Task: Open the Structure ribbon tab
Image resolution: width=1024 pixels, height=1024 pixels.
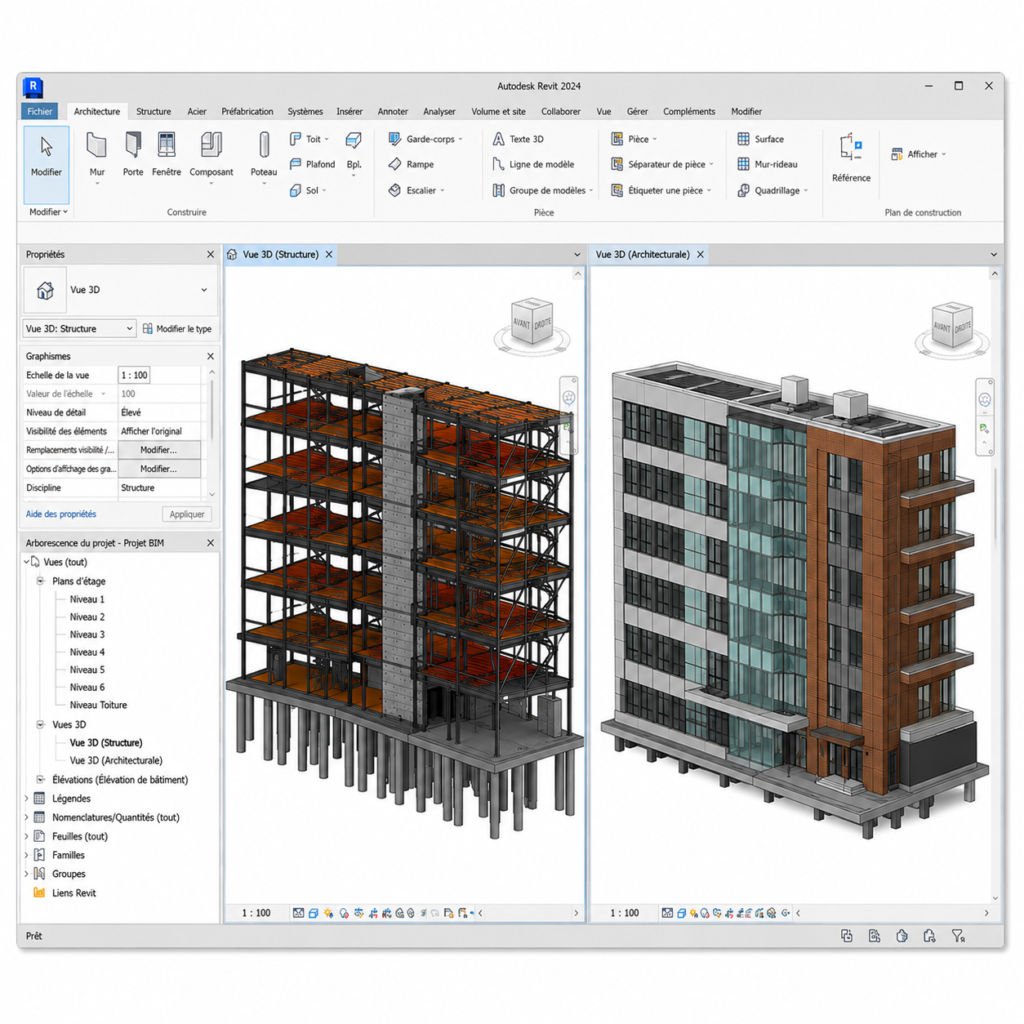Action: 153,112
